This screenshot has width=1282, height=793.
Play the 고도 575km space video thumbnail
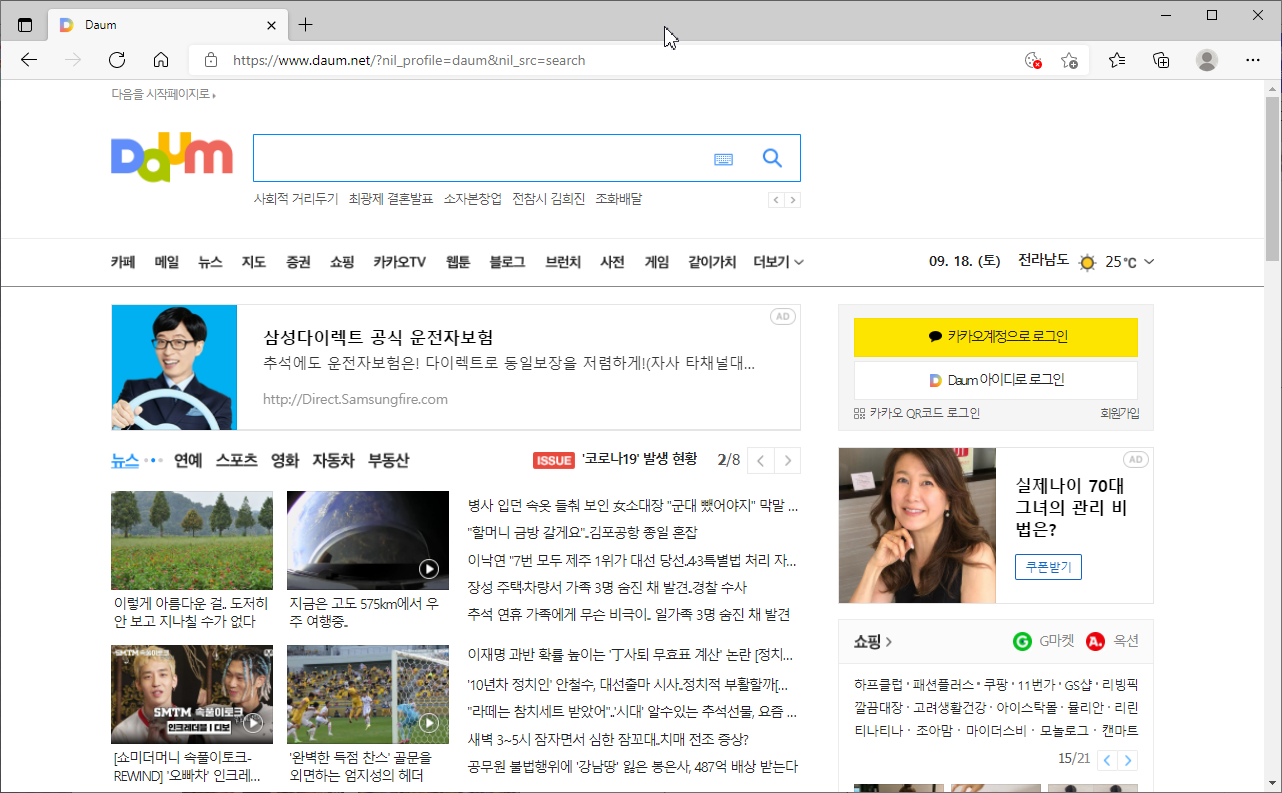pos(368,540)
